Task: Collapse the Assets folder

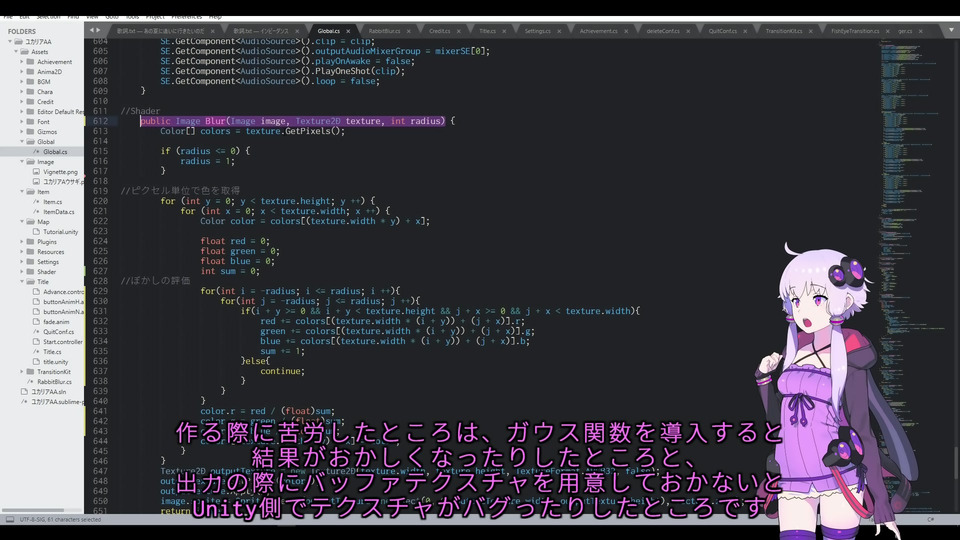Action: 16,51
